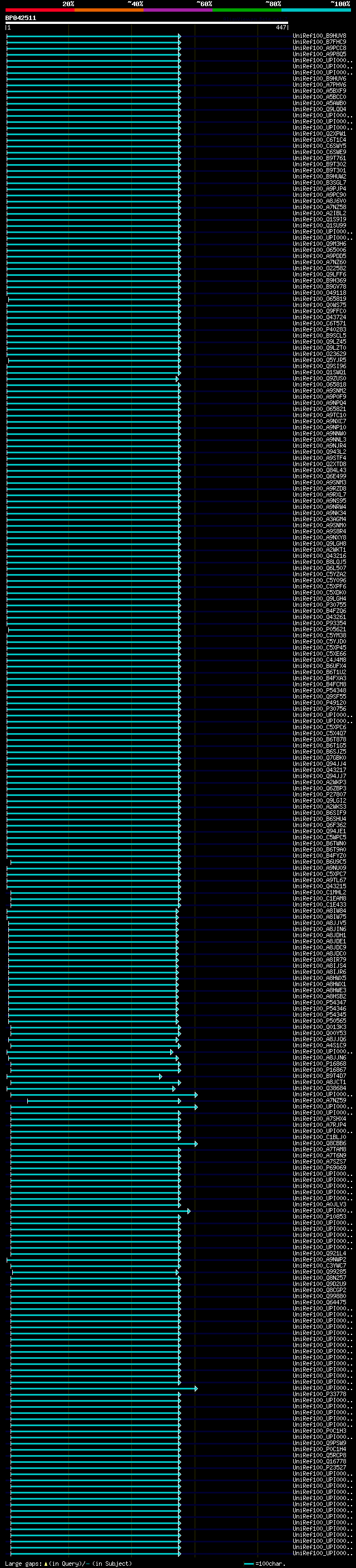This screenshot has height=1568, width=356.
Task: Open hit label UniRef100_A8JIN6
Action: coord(319,929)
